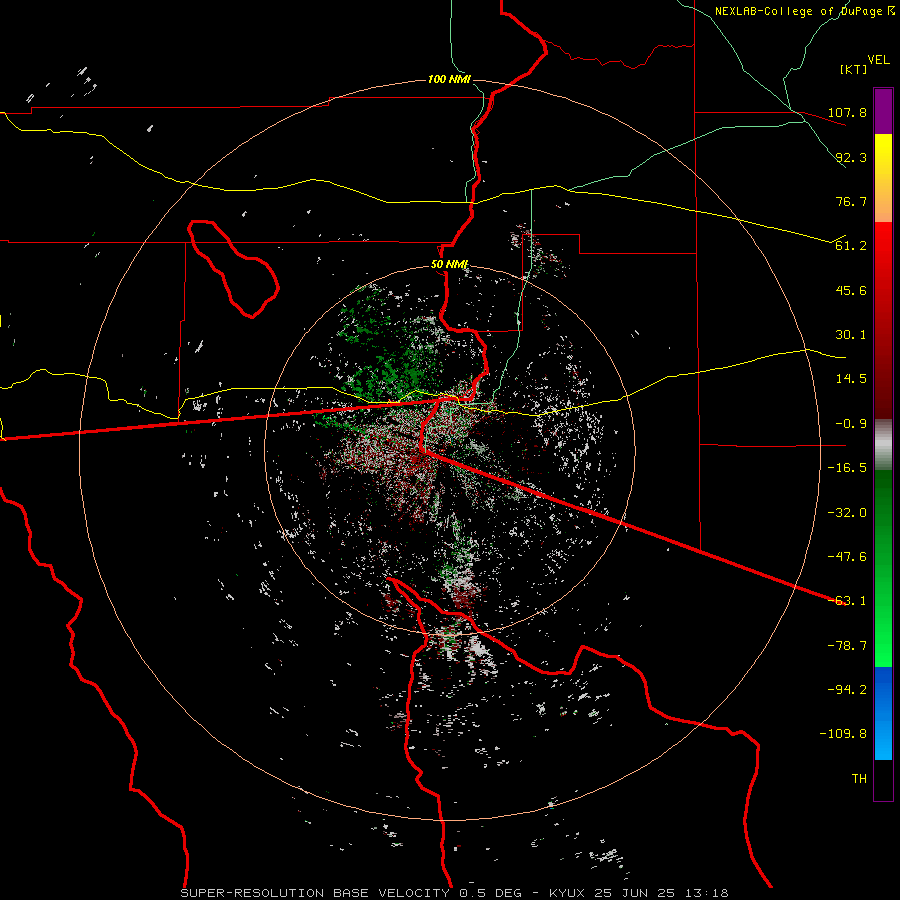Select the -94.2 velocity scale value
The image size is (900, 900).
pos(847,690)
